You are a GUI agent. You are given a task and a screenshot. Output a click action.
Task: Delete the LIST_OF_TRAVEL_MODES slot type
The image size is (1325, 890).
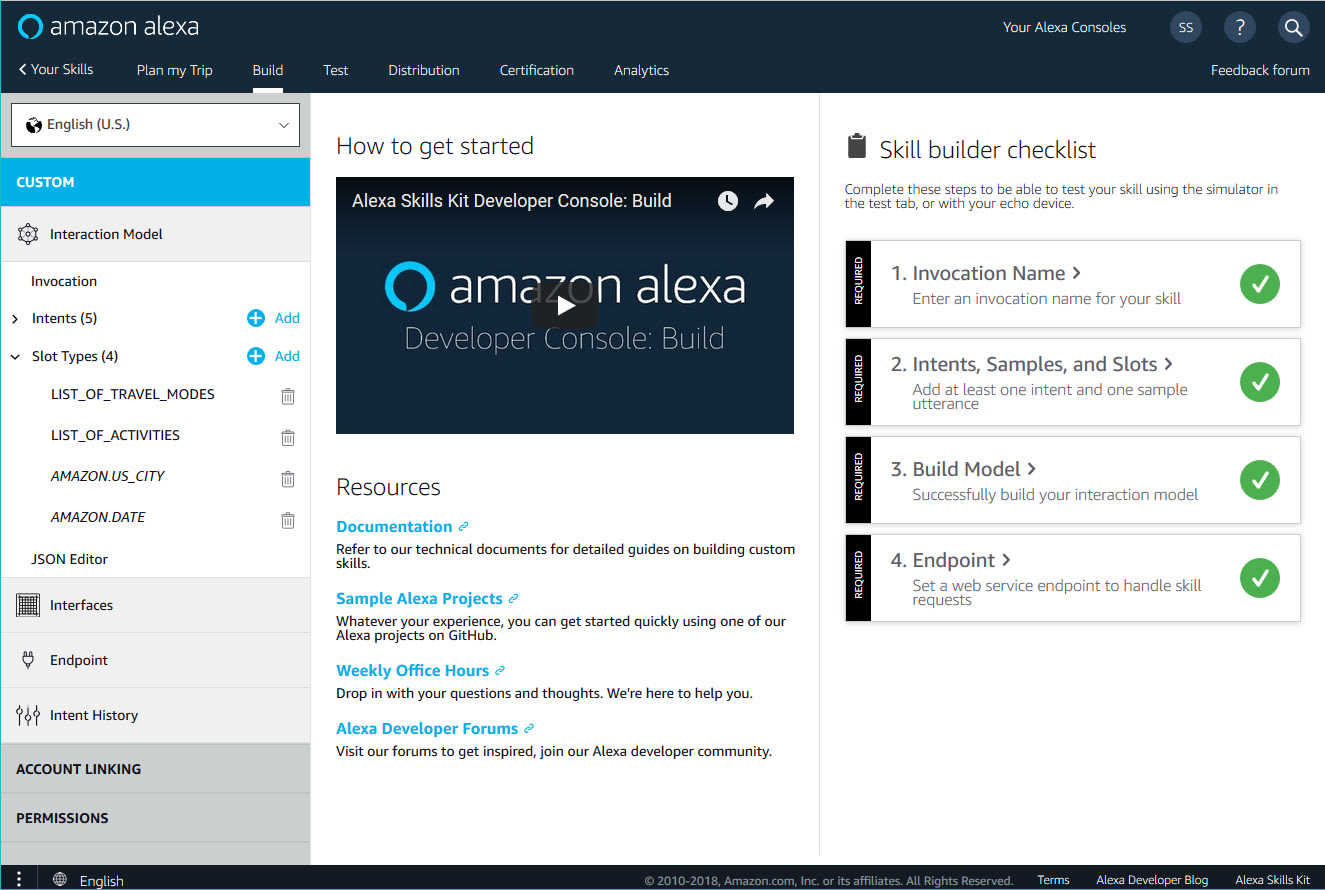(x=288, y=396)
